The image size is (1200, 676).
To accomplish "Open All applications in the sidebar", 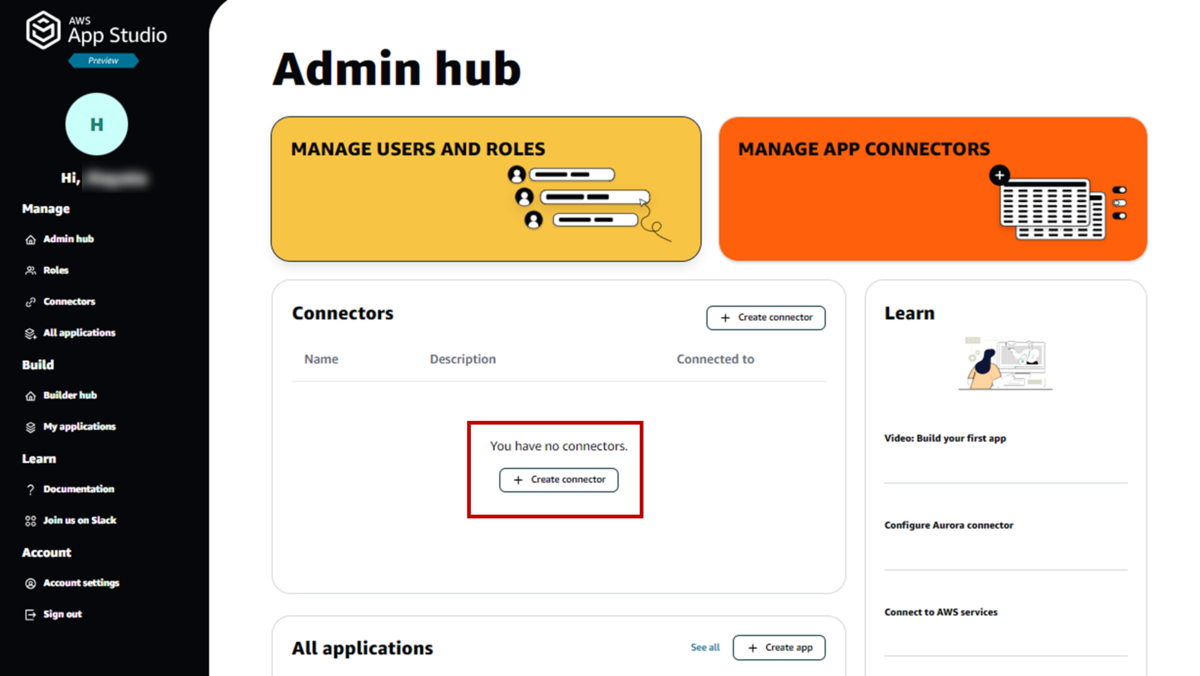I will (x=79, y=333).
